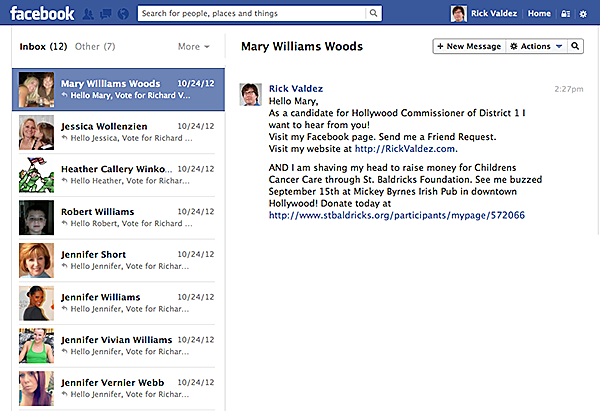Click the Rick Valdez sender name link
This screenshot has height=411, width=600.
(296, 89)
